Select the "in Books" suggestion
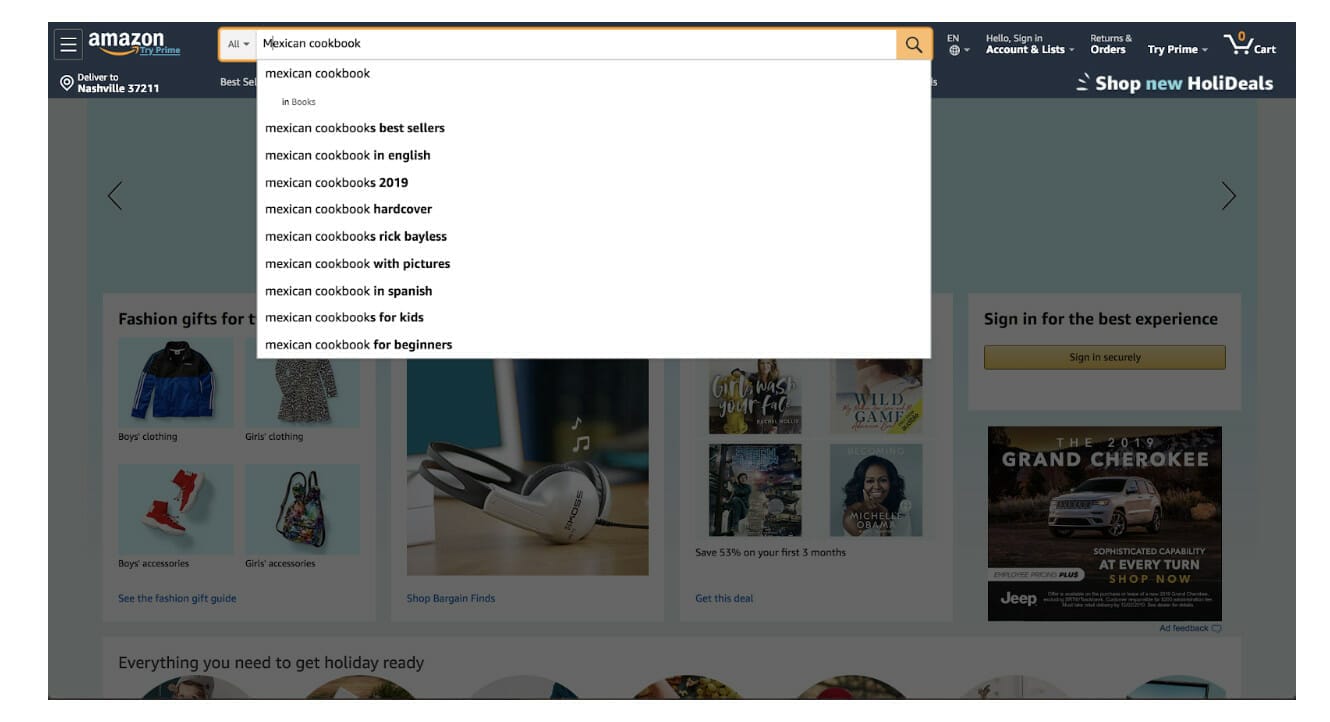The image size is (1330, 722). pyautogui.click(x=593, y=102)
